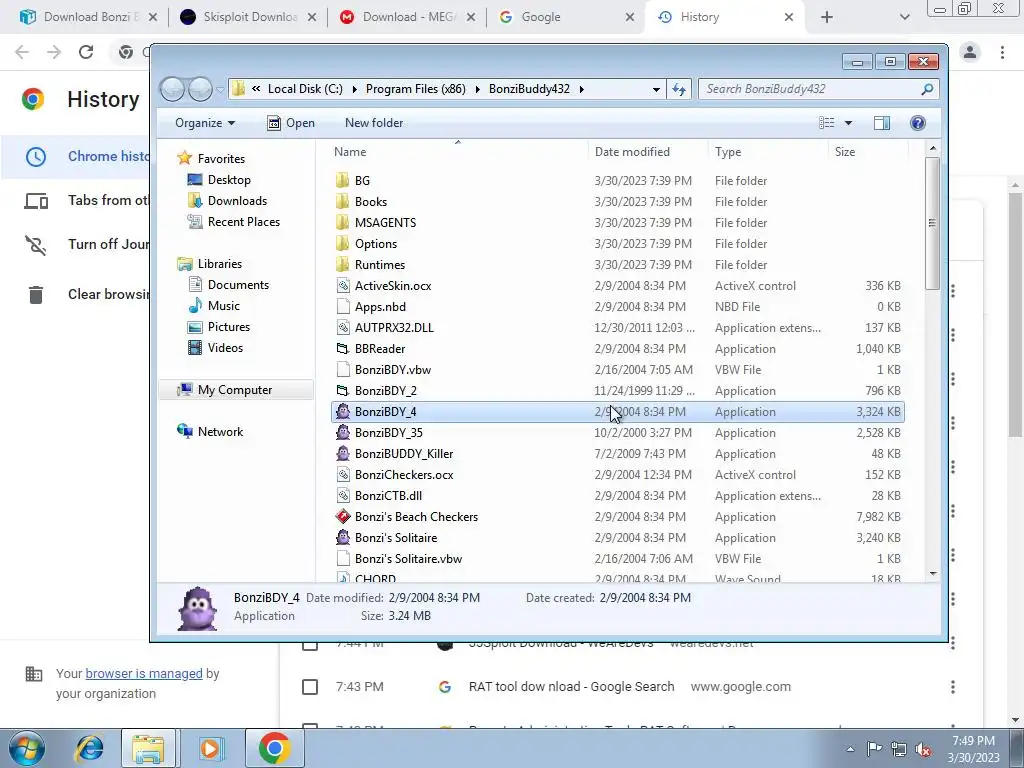Viewport: 1024px width, 768px height.
Task: Select Chrome history in sidebar
Action: 76,157
